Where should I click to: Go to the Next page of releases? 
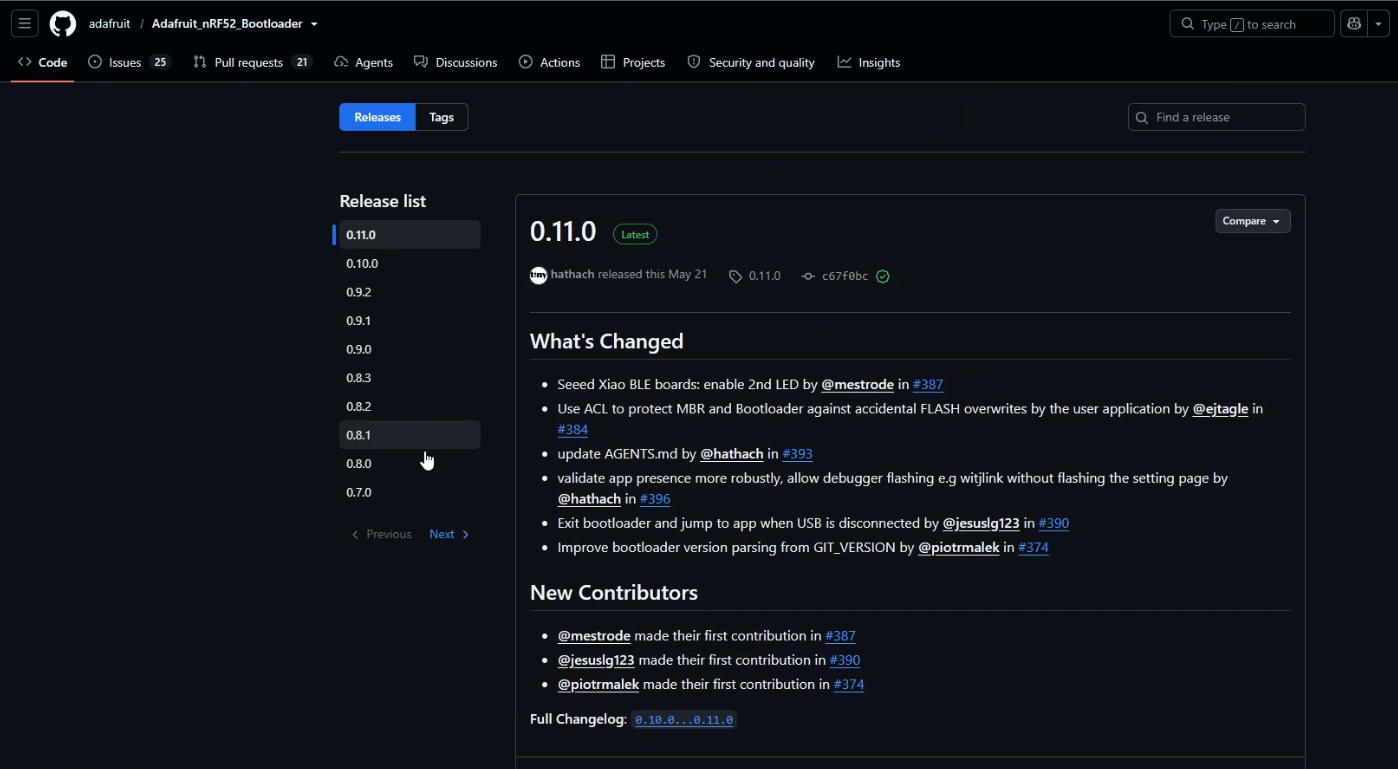click(x=449, y=534)
